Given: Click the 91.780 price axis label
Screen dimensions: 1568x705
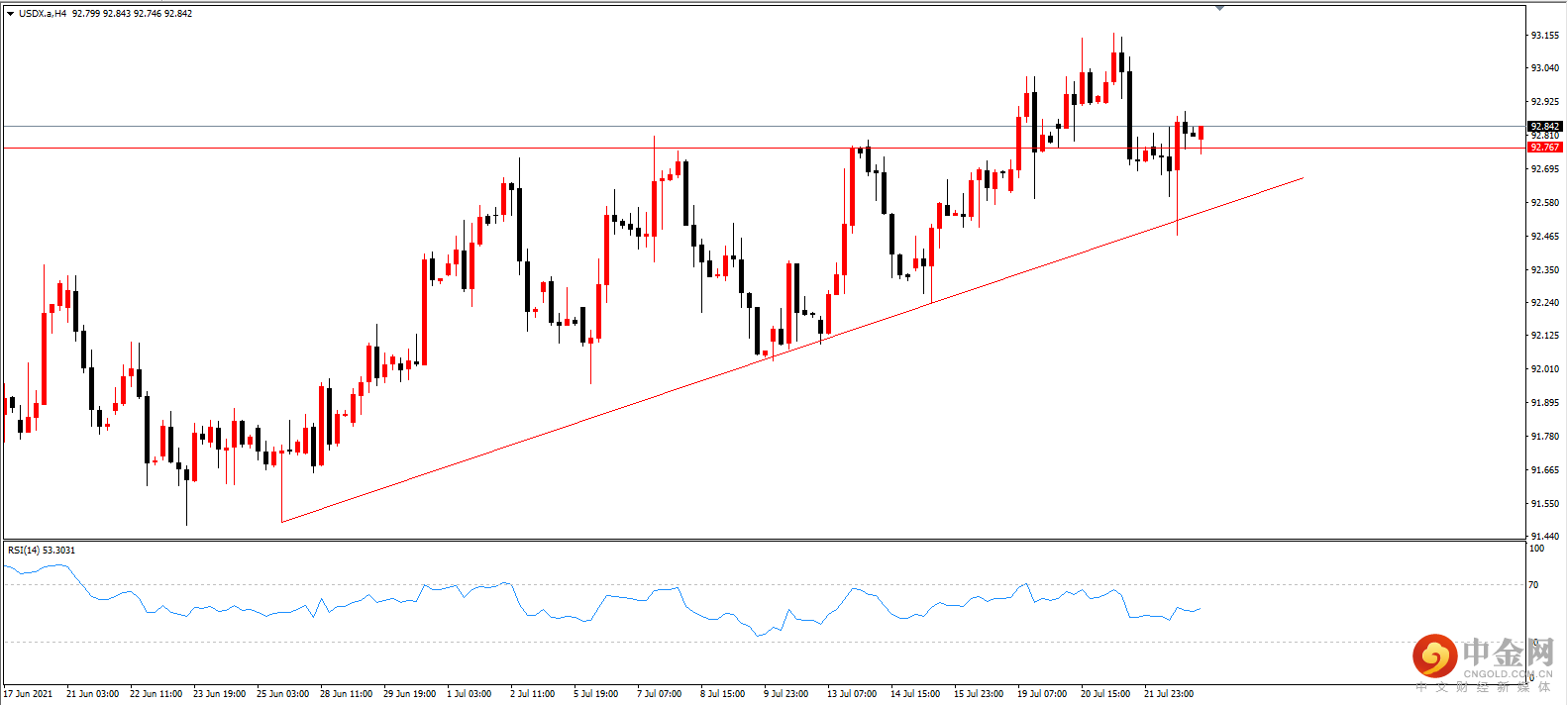Looking at the screenshot, I should pyautogui.click(x=1545, y=437).
